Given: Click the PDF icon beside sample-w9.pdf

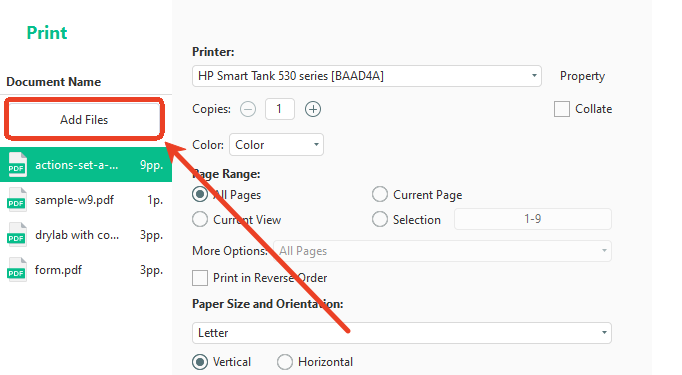Looking at the screenshot, I should coord(17,200).
